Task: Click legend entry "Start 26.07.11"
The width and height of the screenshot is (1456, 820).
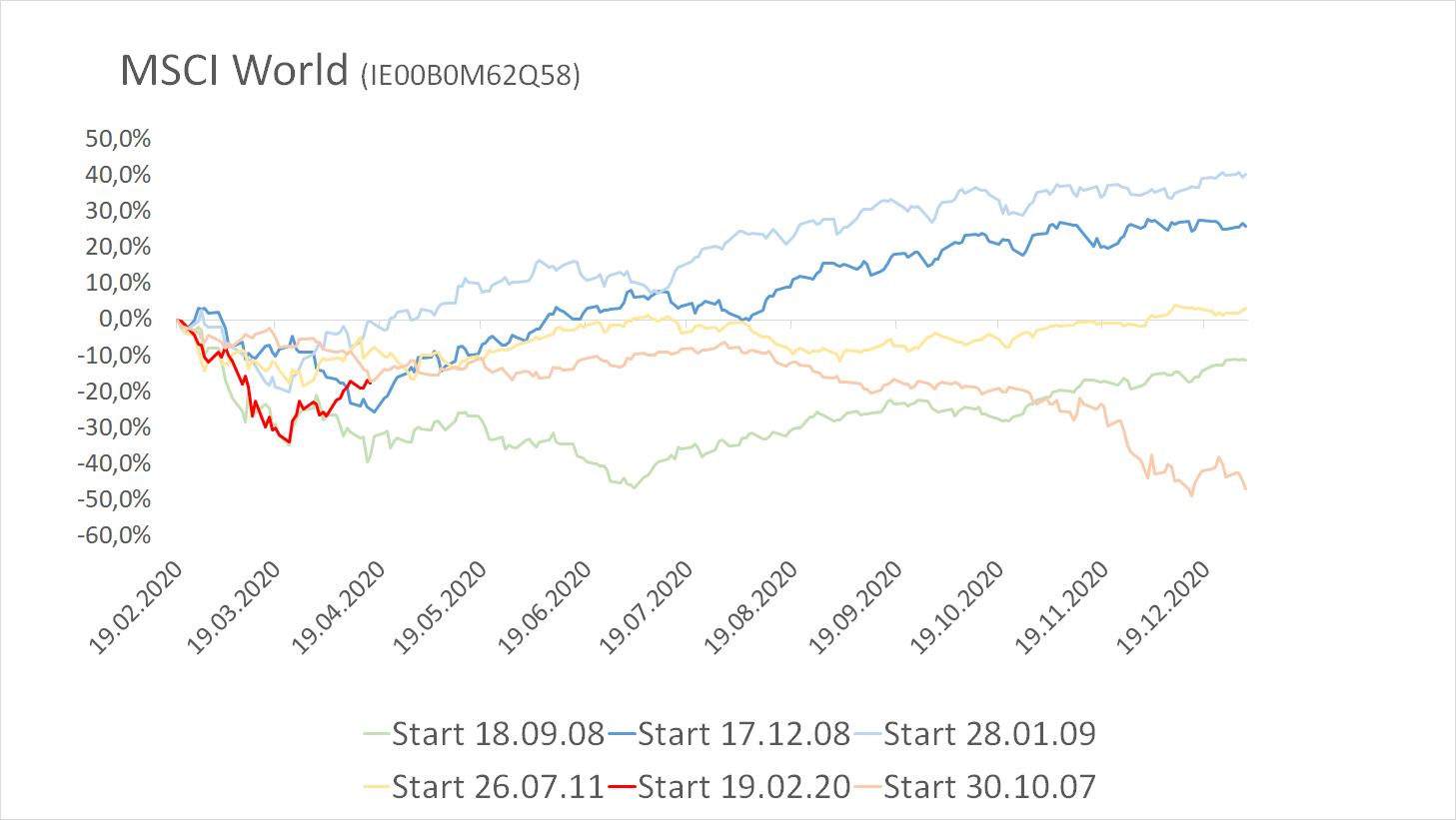Action: 498,787
